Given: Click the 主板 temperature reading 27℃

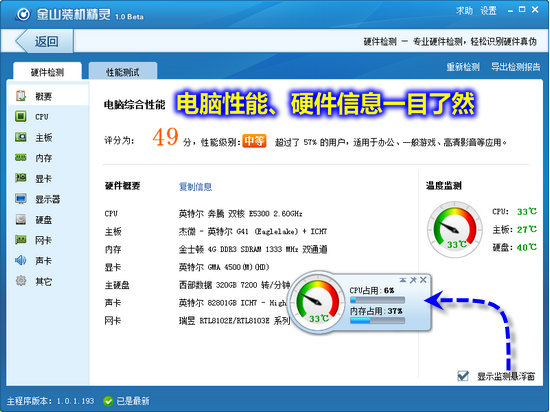Looking at the screenshot, I should [527, 229].
